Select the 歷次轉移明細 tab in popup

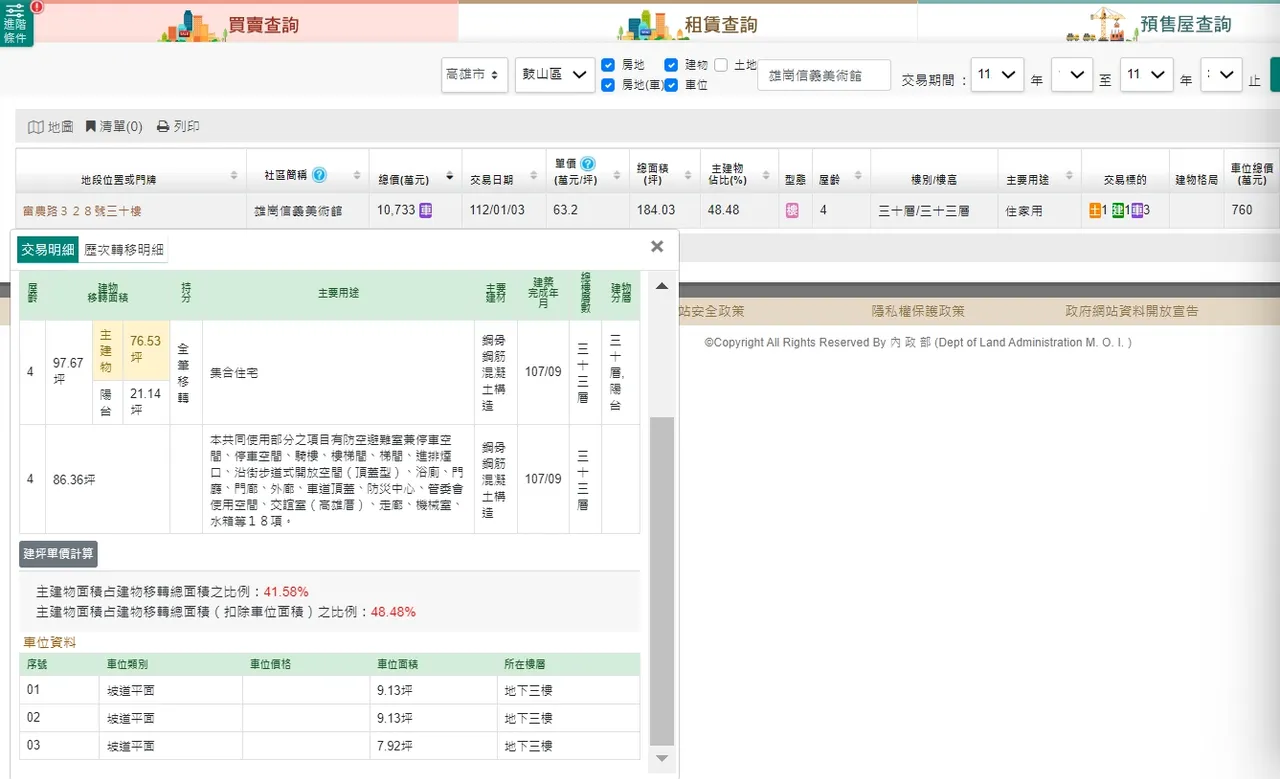click(124, 250)
